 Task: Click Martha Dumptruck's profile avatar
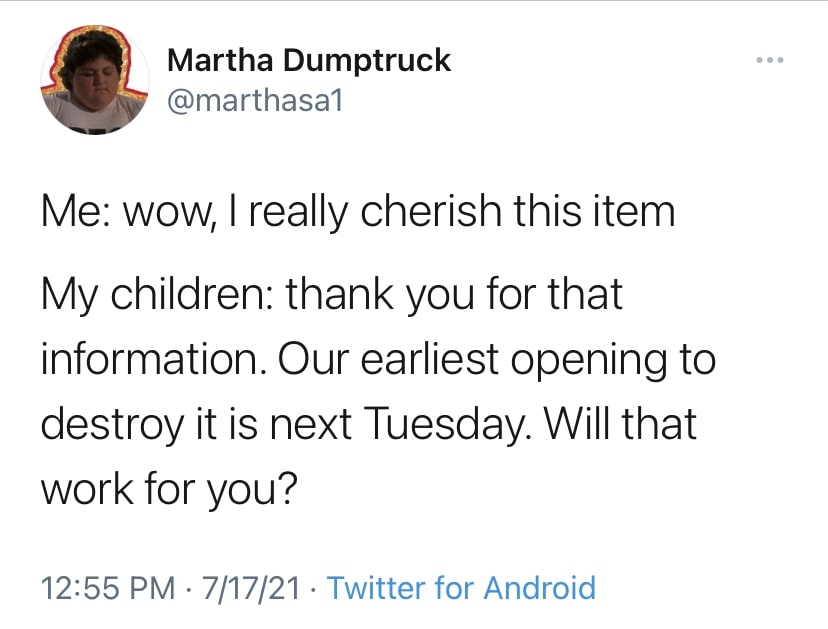pos(95,79)
